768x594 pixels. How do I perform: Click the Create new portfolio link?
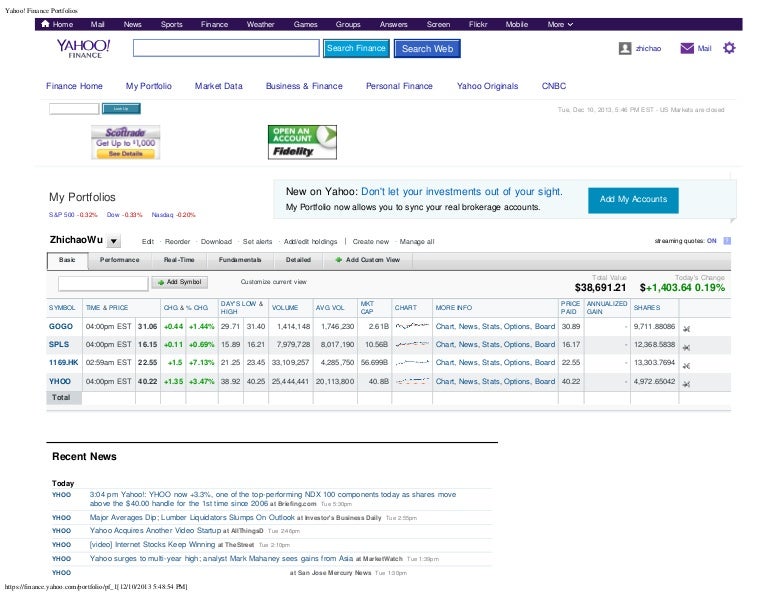(371, 241)
